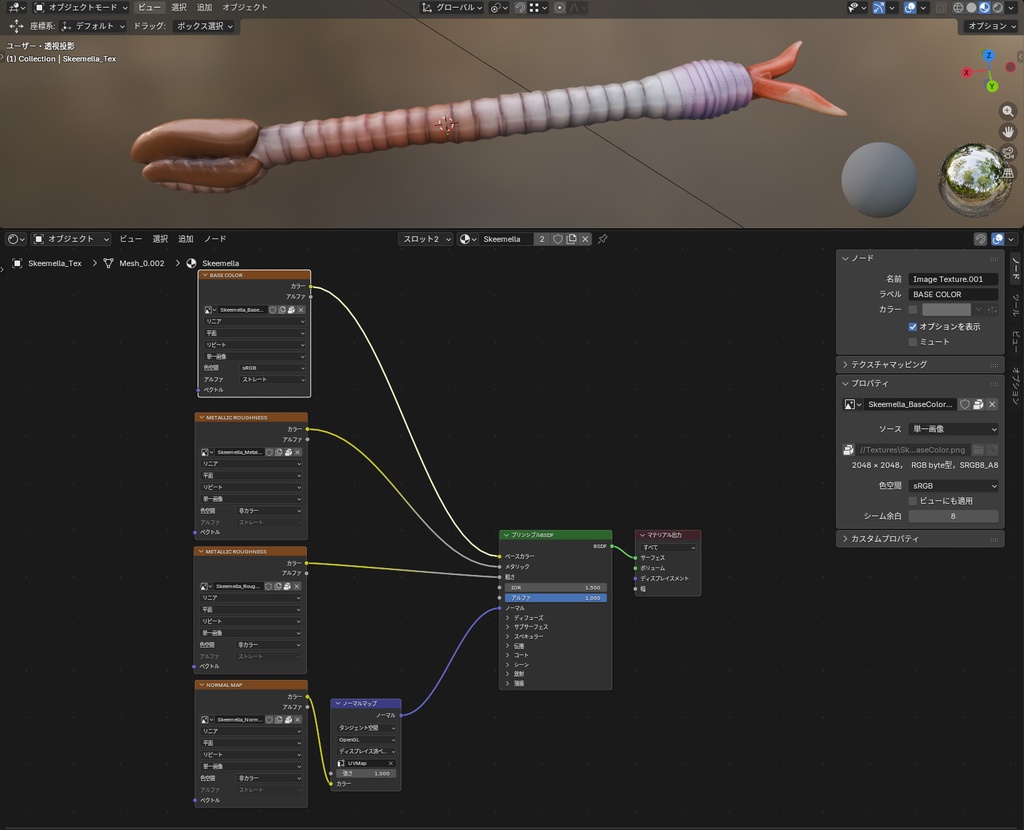Select wireframe viewport shading mode
Screen dimensions: 1024x830
[958, 8]
